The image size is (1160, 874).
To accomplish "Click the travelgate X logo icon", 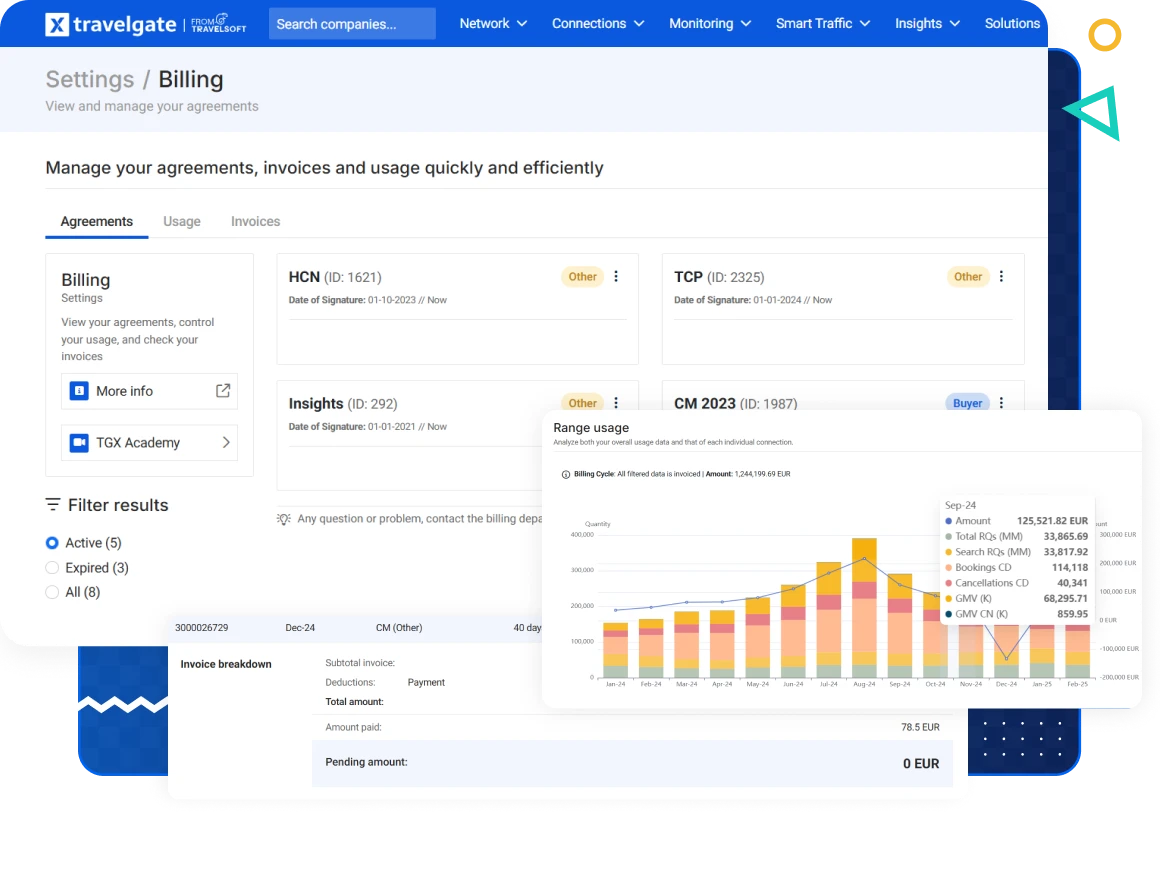I will coord(57,24).
